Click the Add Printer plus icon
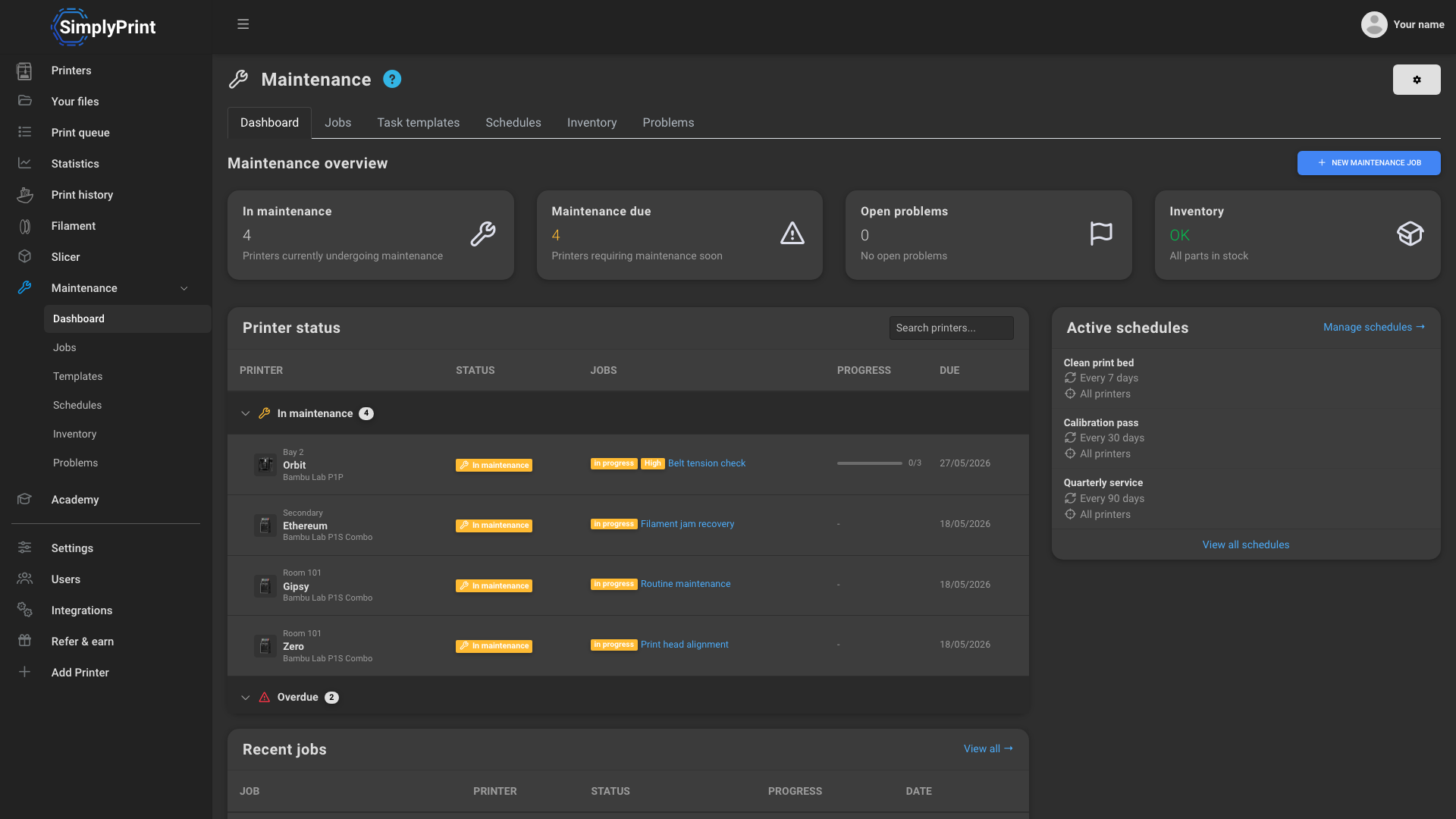This screenshot has height=819, width=1456. 24,672
